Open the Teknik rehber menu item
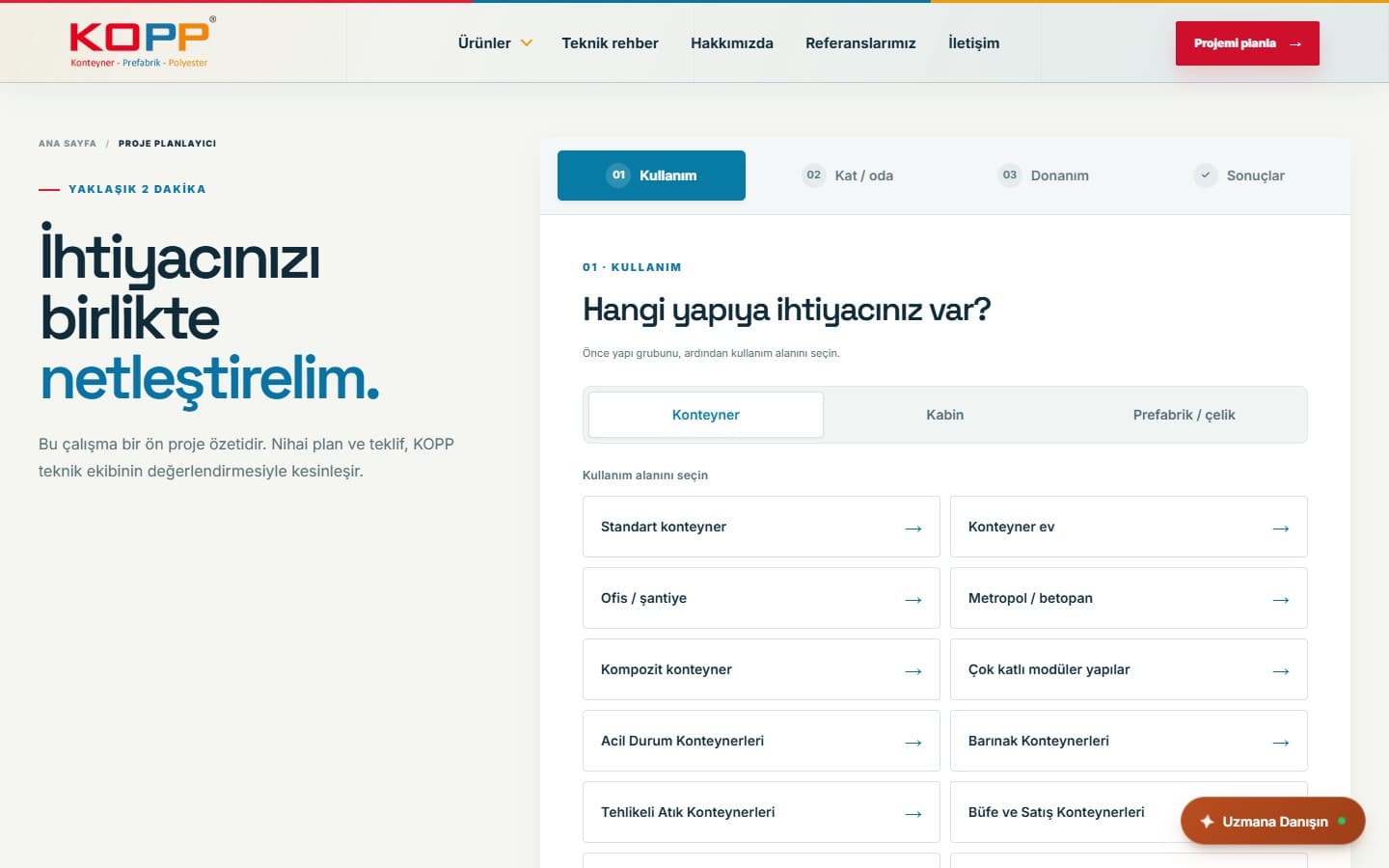The height and width of the screenshot is (868, 1389). pyautogui.click(x=610, y=42)
